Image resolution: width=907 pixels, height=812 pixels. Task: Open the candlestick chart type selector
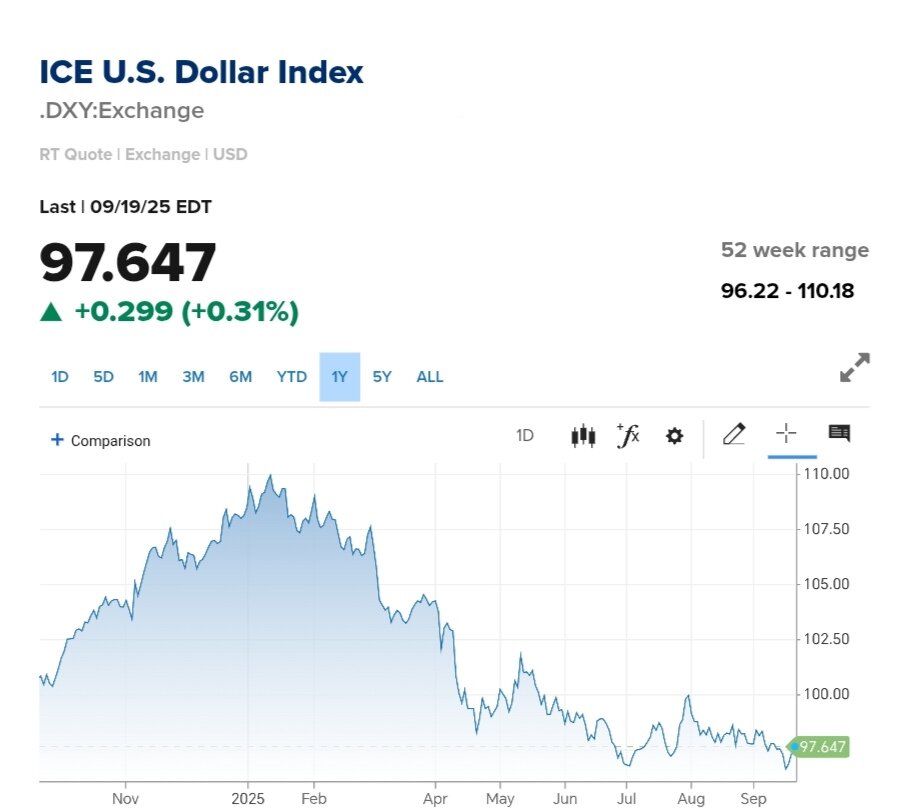pyautogui.click(x=583, y=436)
